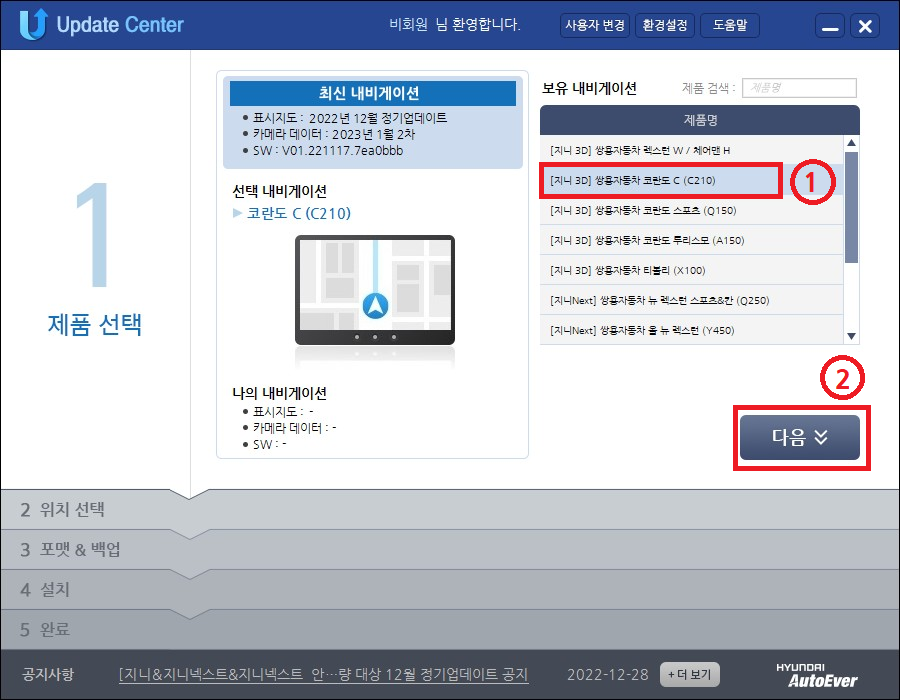The width and height of the screenshot is (900, 700).
Task: Open step 5 완료
Action: [450, 629]
